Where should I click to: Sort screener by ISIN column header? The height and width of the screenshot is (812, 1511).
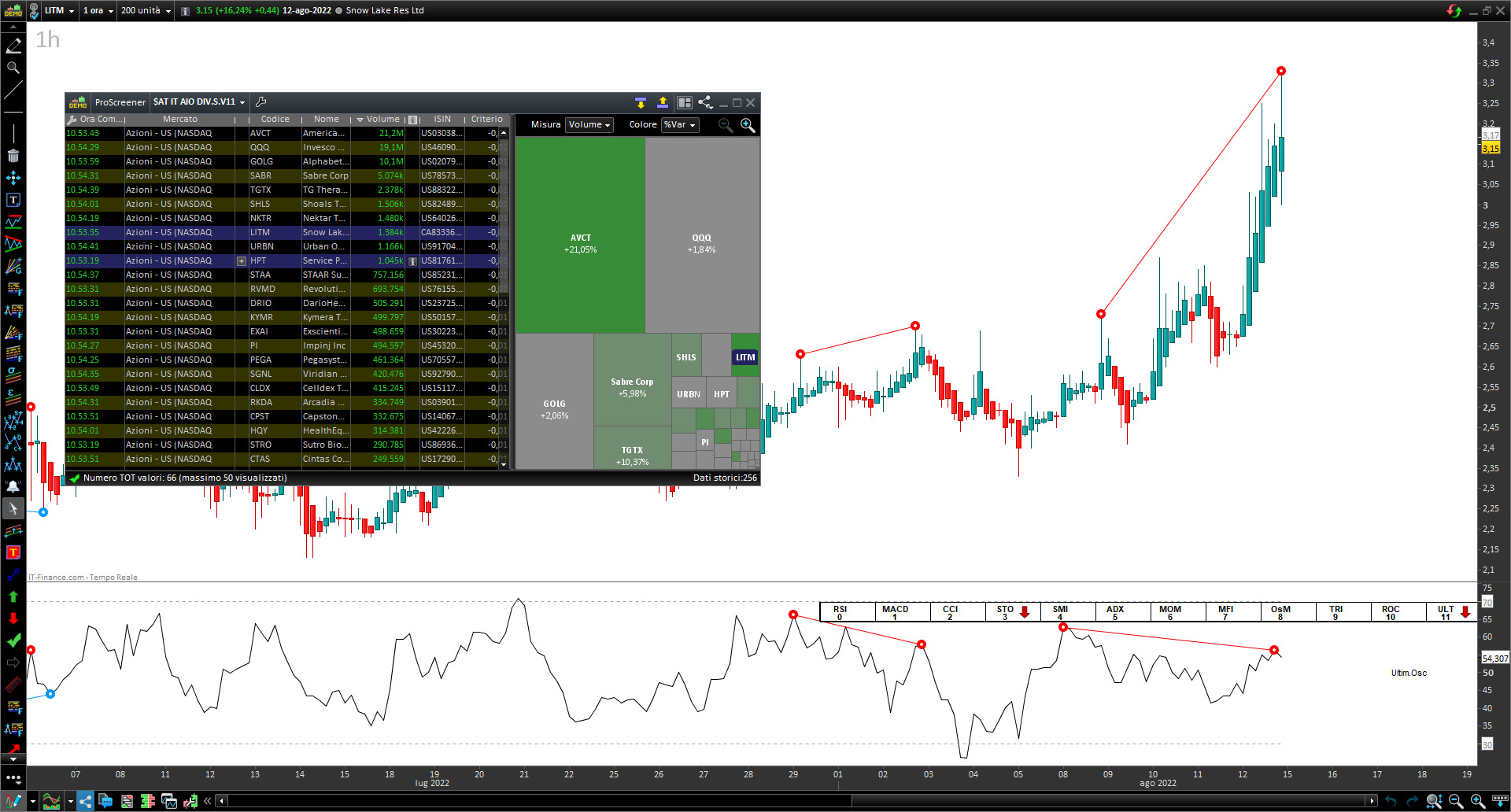[442, 120]
